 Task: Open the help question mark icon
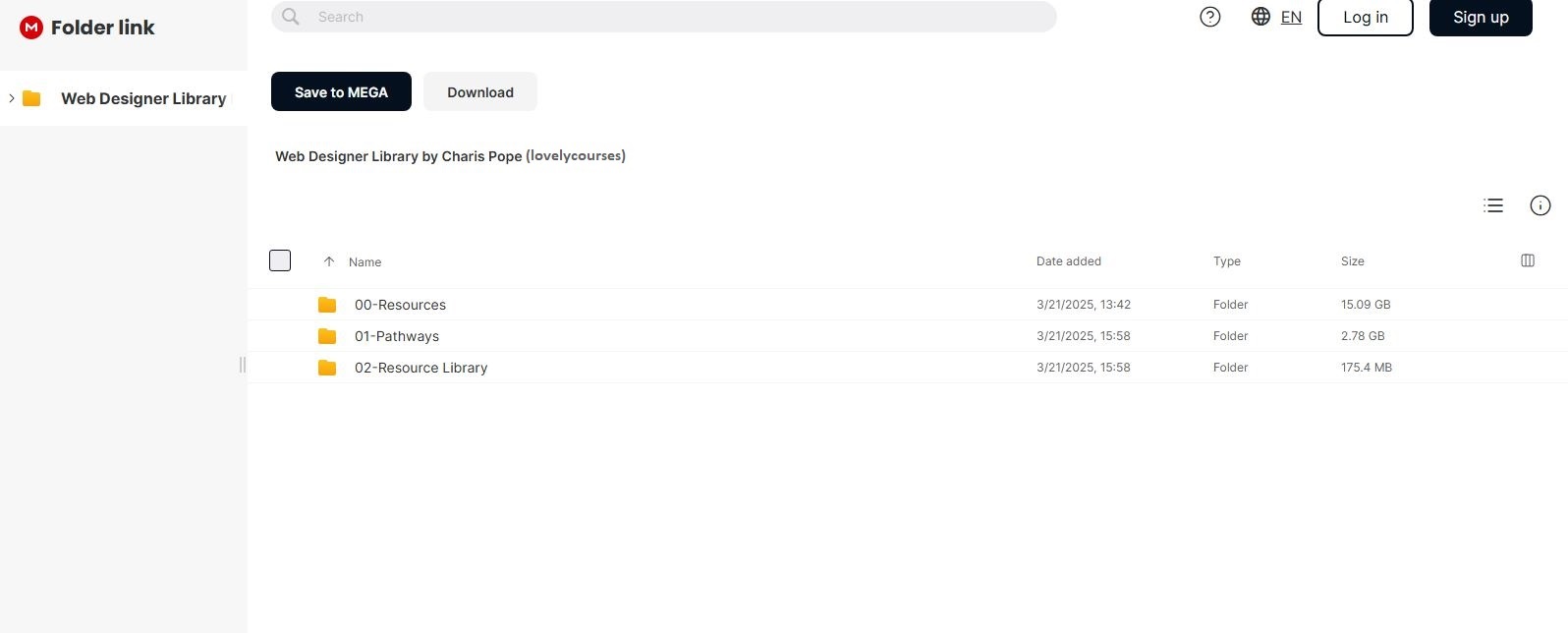1210,17
